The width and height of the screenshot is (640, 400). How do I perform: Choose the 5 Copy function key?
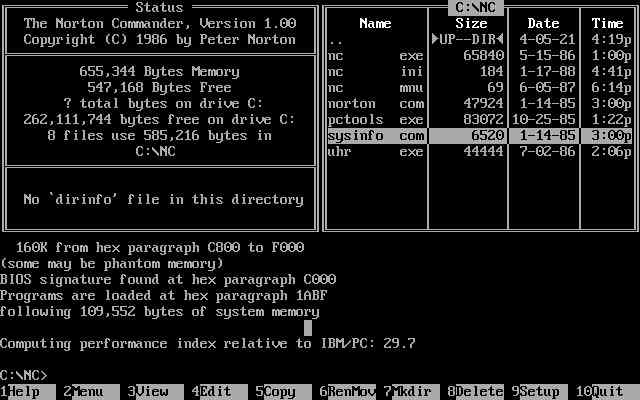click(x=284, y=392)
